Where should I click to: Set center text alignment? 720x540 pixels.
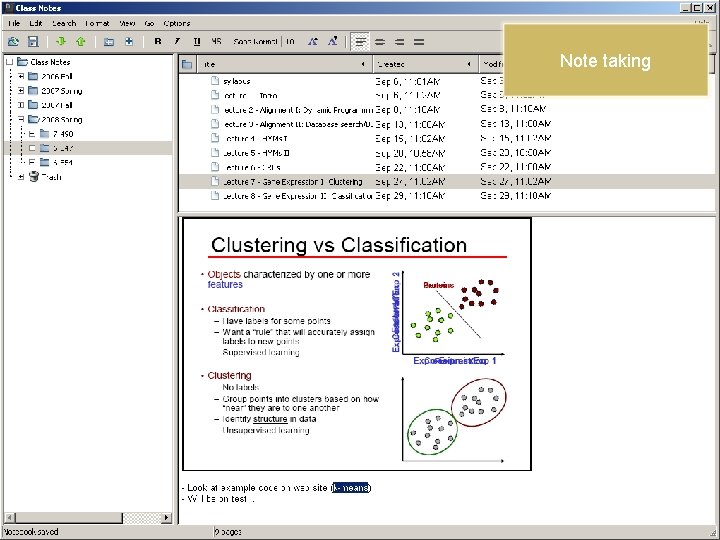[380, 42]
